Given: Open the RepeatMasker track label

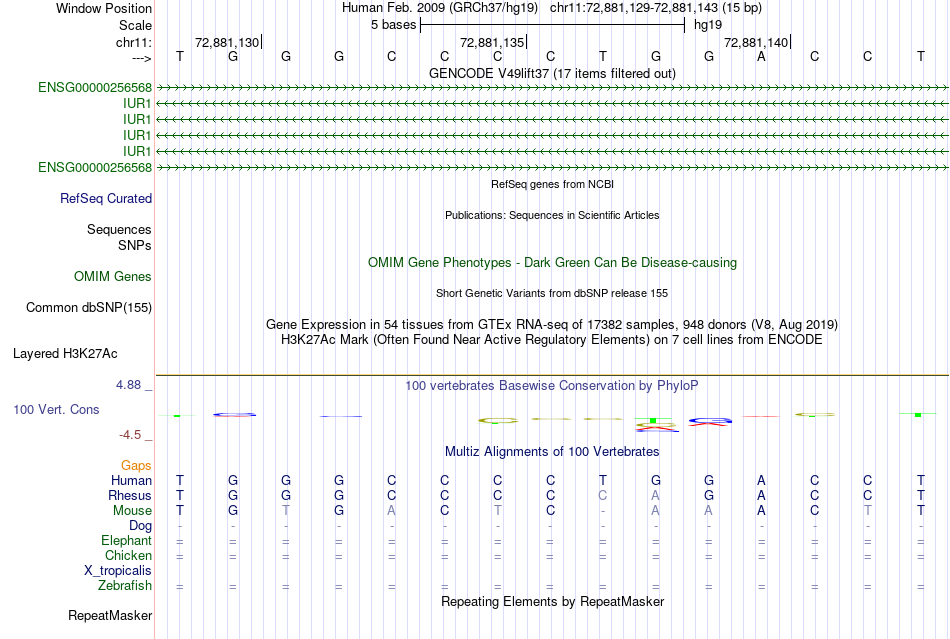Looking at the screenshot, I should (110, 616).
